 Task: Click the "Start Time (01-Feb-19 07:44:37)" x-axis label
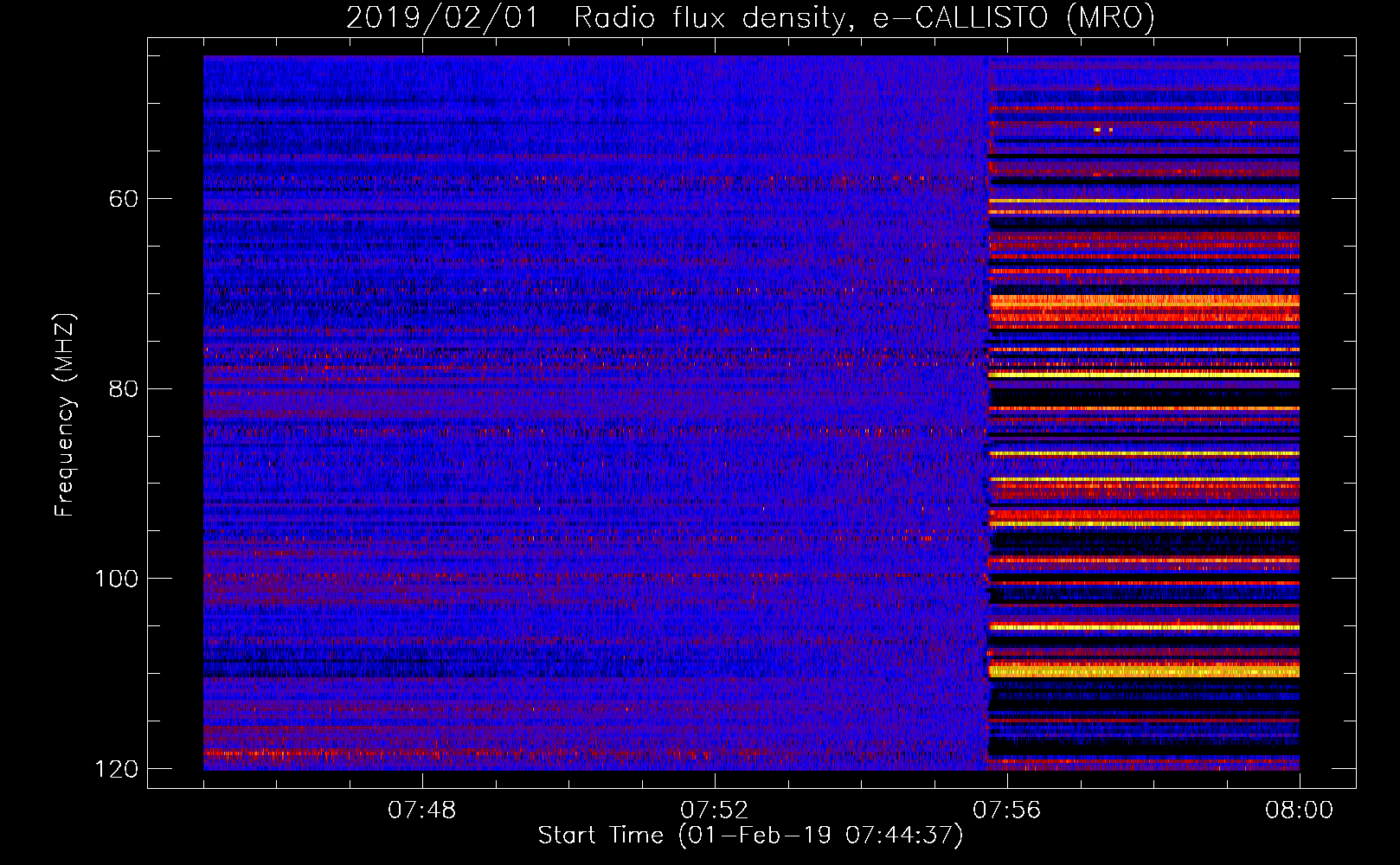750,836
